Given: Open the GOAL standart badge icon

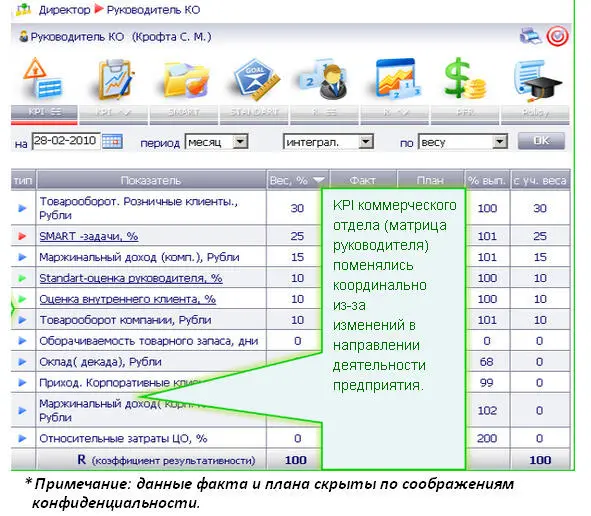Looking at the screenshot, I should (x=256, y=79).
